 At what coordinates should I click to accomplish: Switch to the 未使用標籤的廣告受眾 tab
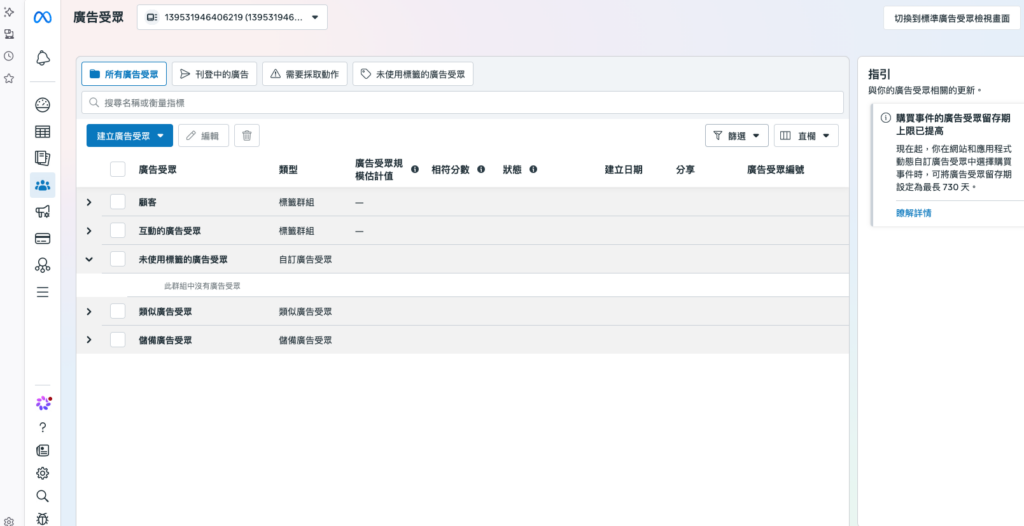click(413, 74)
